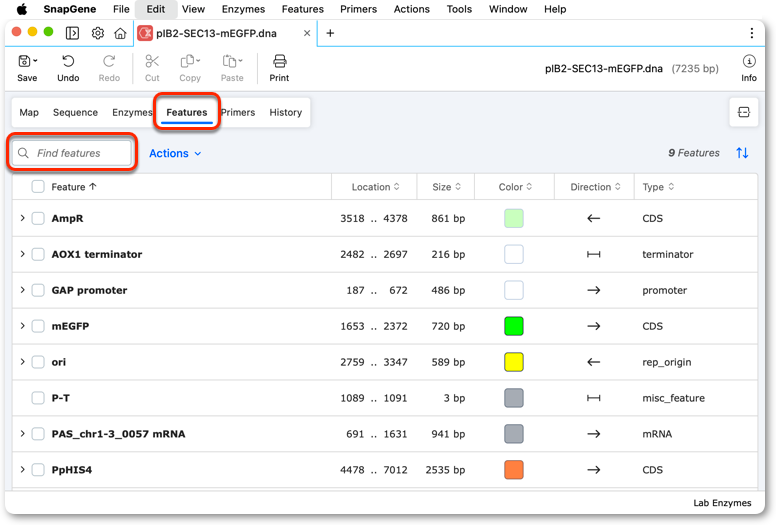Click the Undo icon

tap(68, 61)
